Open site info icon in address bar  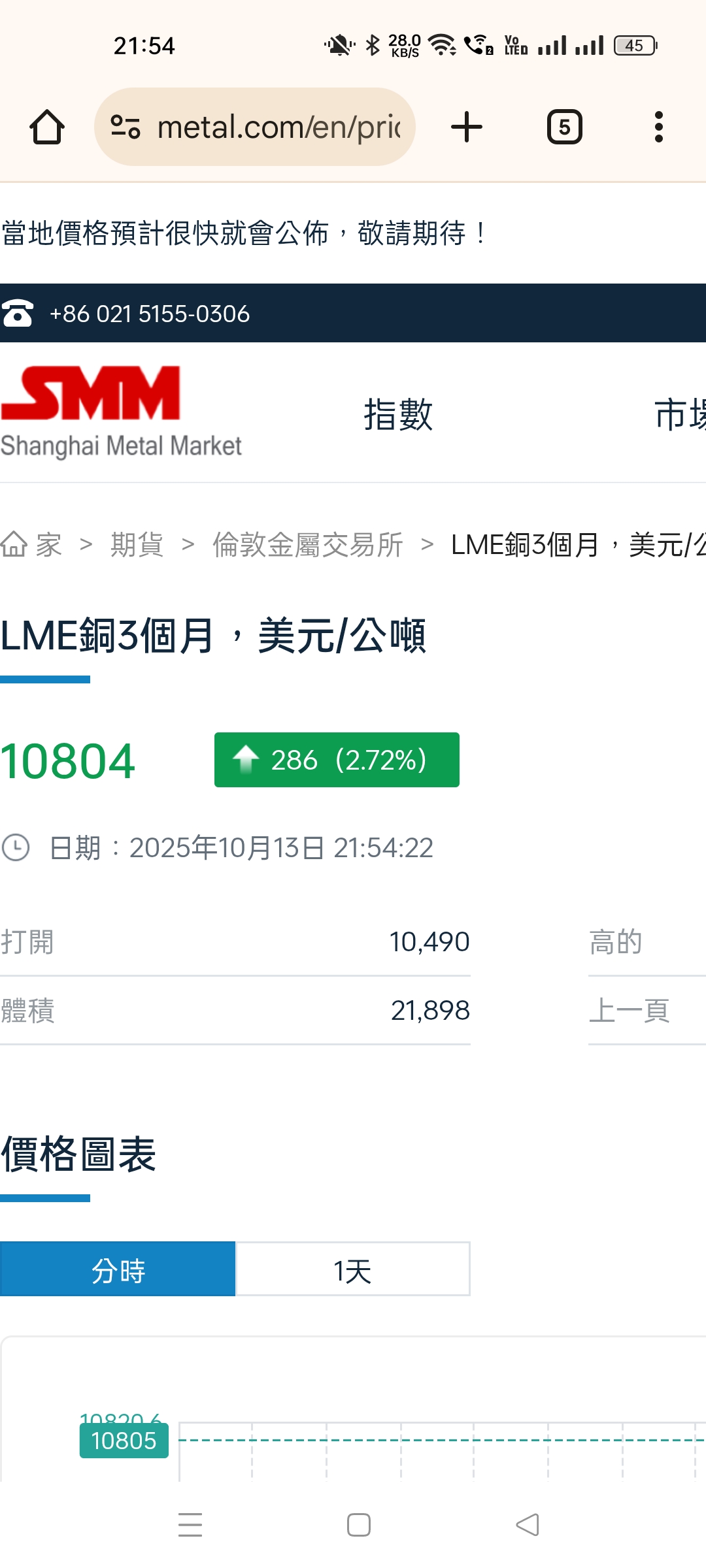(x=125, y=127)
